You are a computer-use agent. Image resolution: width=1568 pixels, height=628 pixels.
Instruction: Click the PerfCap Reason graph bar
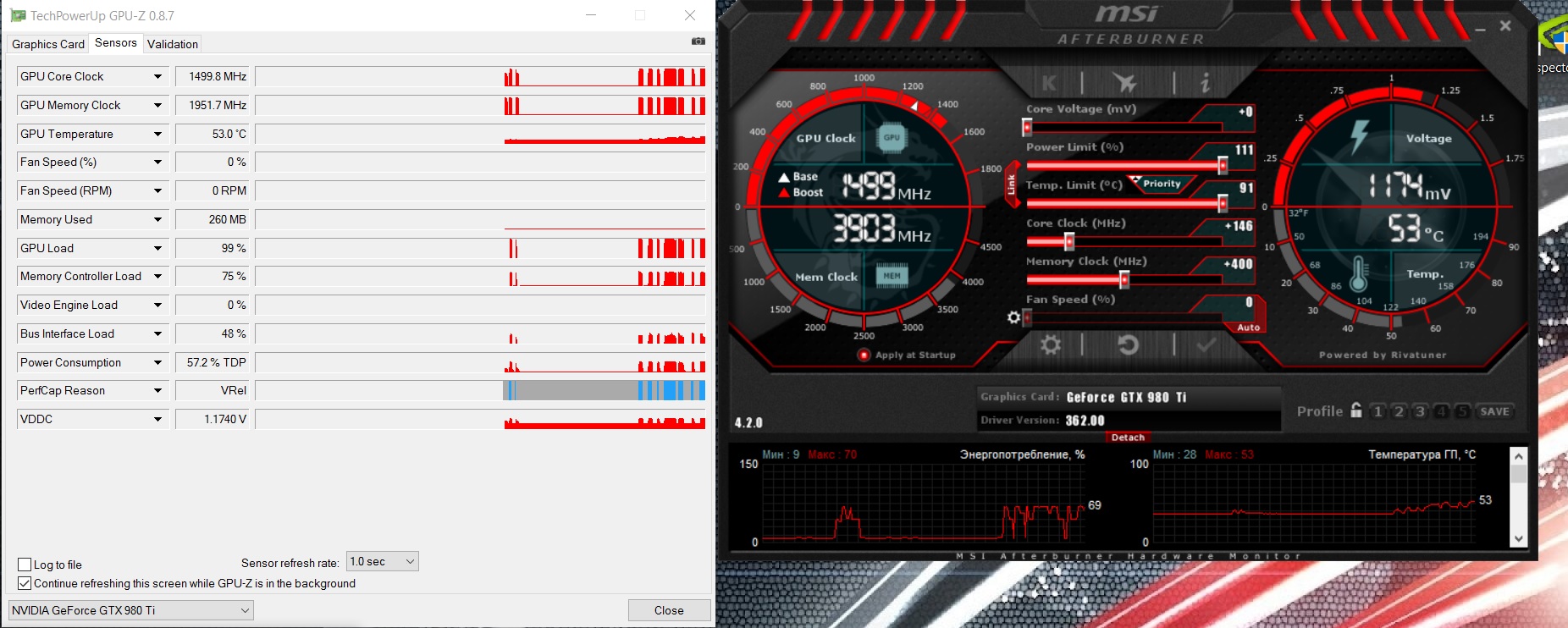[x=480, y=390]
